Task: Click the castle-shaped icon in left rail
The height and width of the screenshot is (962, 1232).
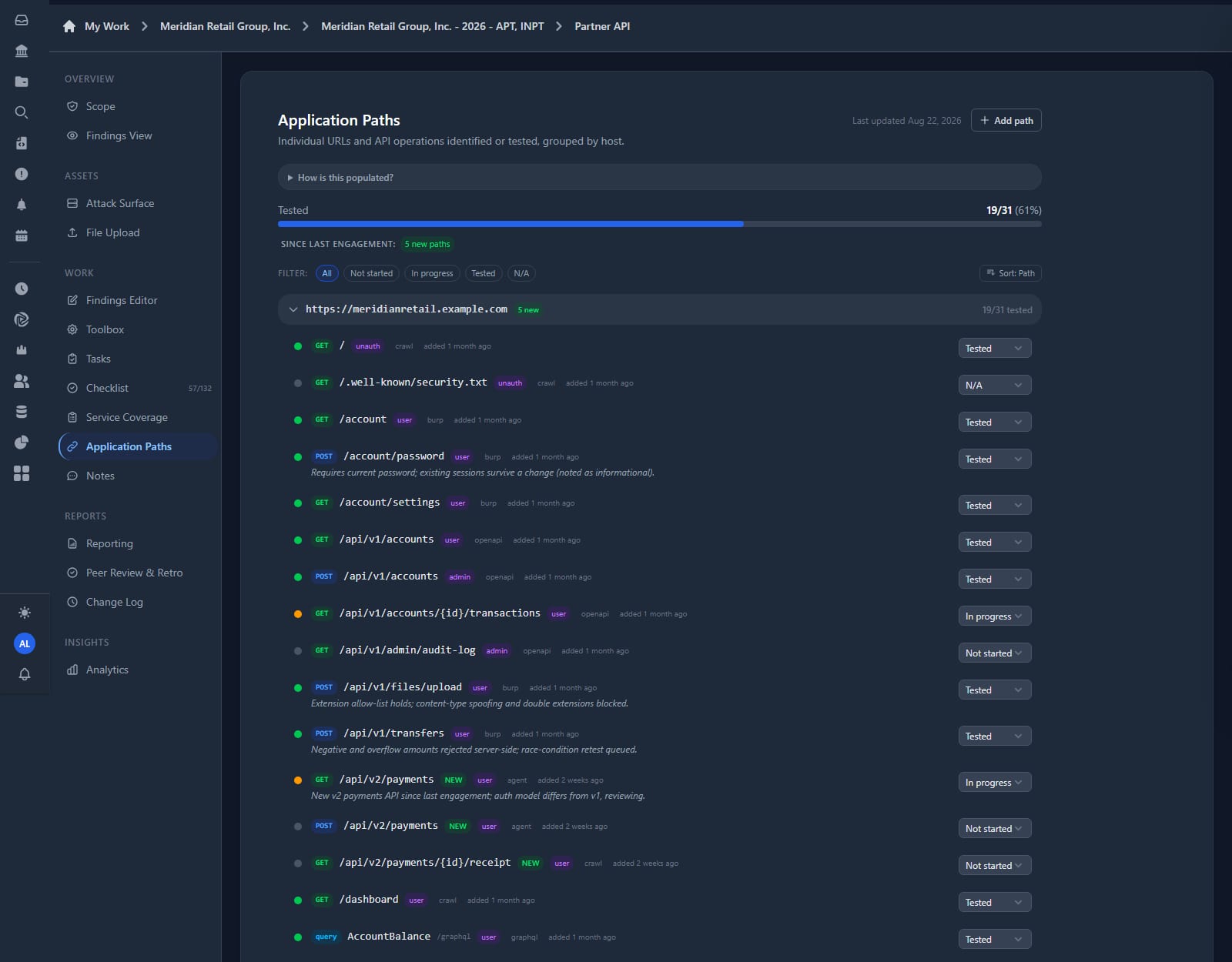Action: click(22, 350)
